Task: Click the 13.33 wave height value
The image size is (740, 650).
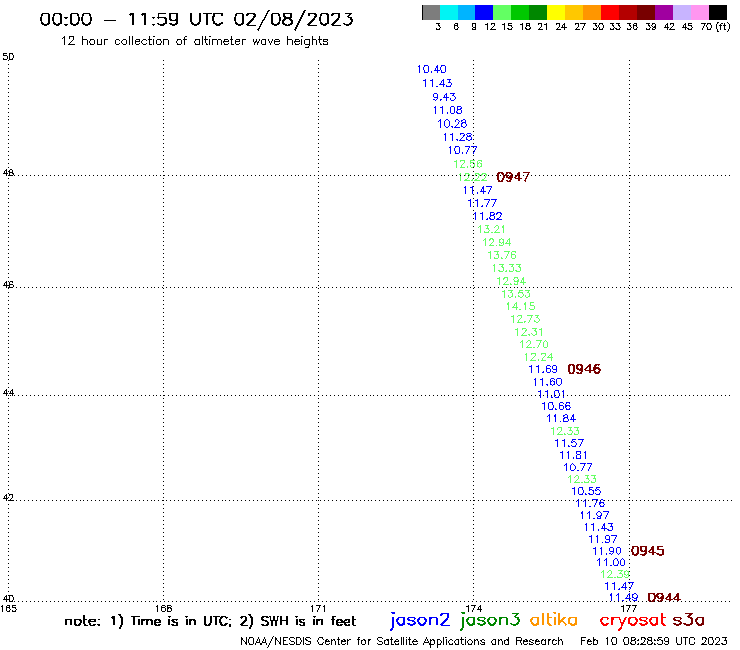Action: click(506, 269)
